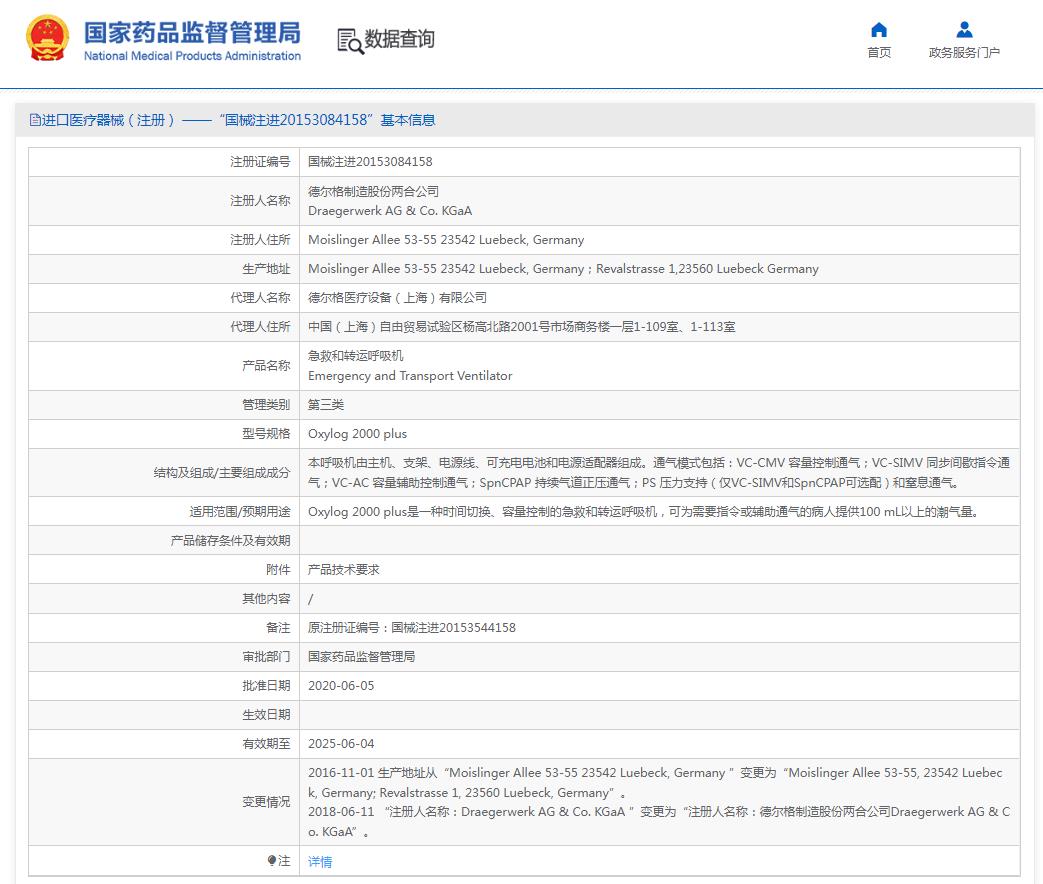Click the page scrollbar on the right edge
1043x884 pixels.
click(x=1038, y=400)
